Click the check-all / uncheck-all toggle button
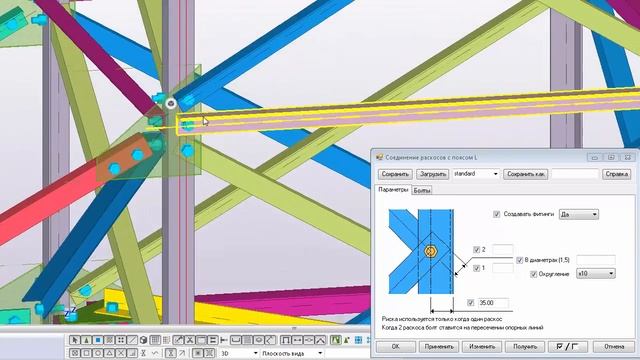 567,347
